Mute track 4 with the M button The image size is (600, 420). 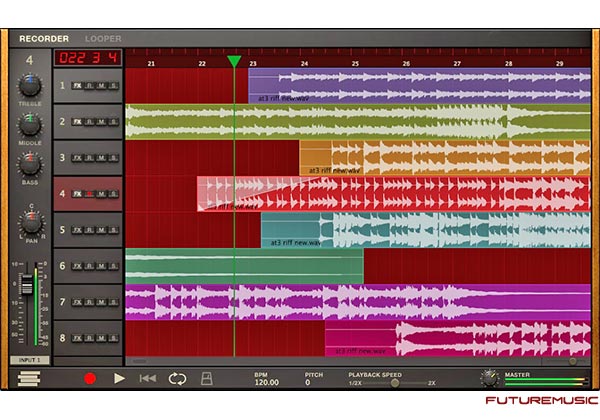click(x=101, y=194)
